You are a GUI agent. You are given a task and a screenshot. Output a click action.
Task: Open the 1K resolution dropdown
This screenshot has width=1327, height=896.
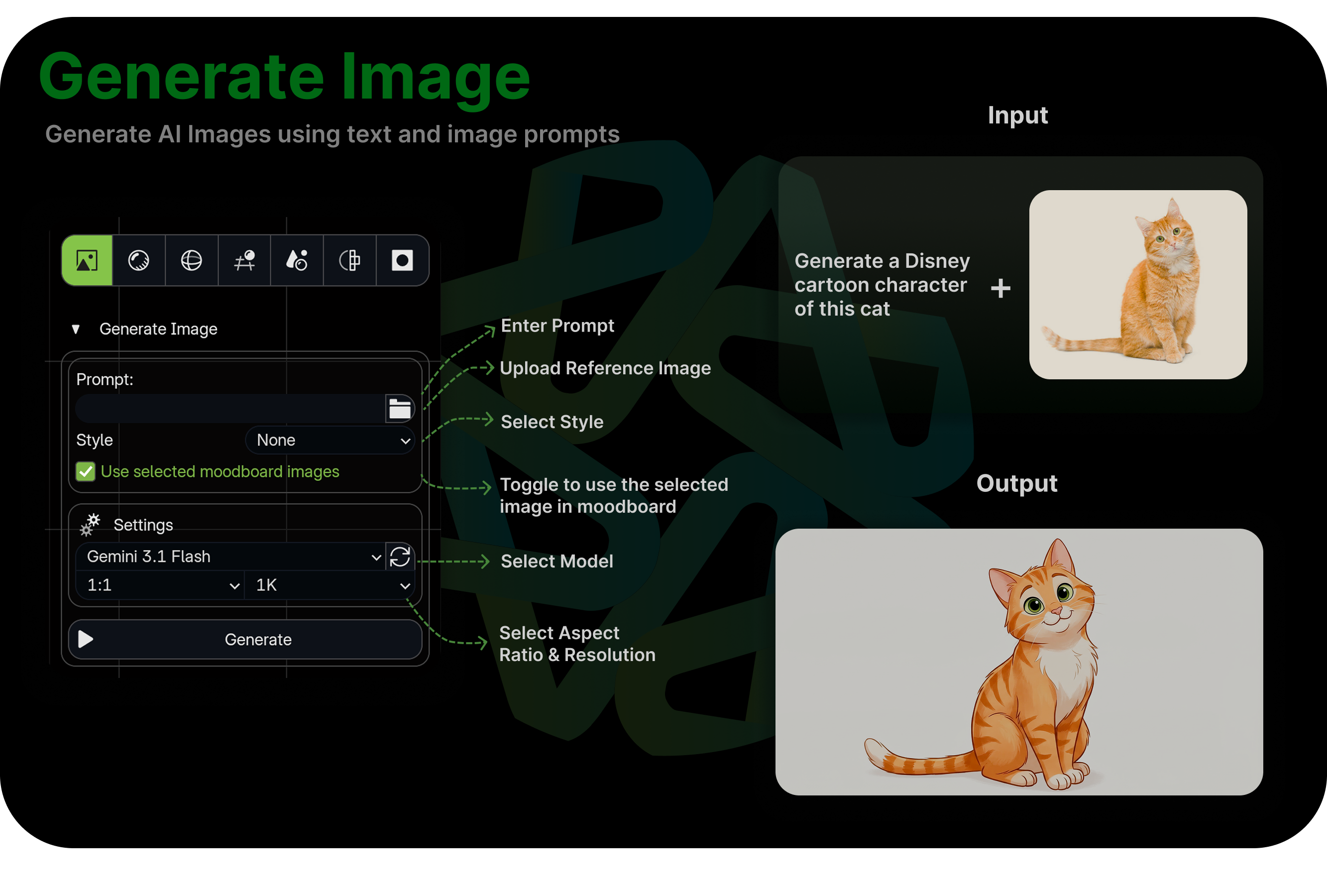(330, 585)
